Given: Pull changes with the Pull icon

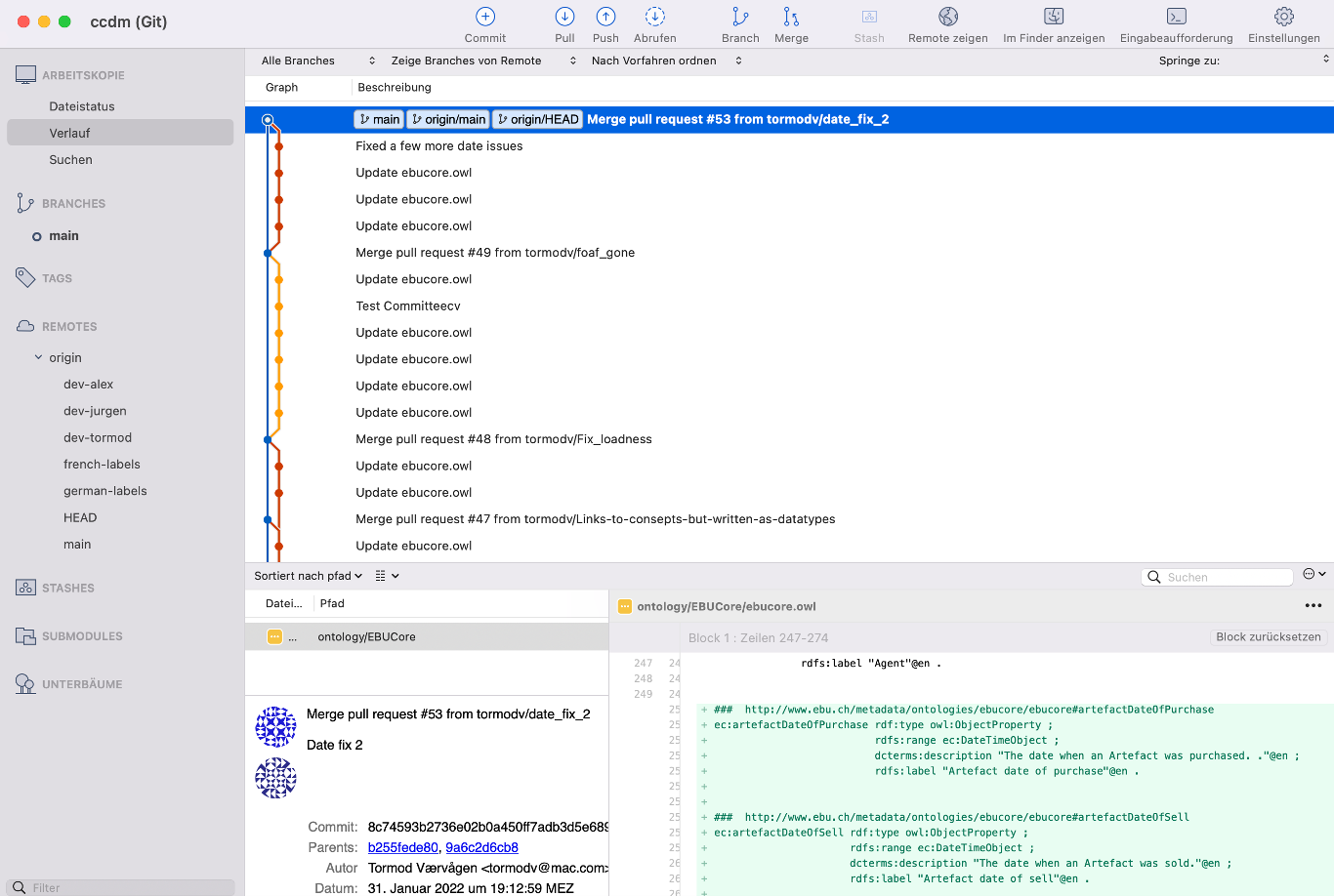Looking at the screenshot, I should tap(564, 17).
